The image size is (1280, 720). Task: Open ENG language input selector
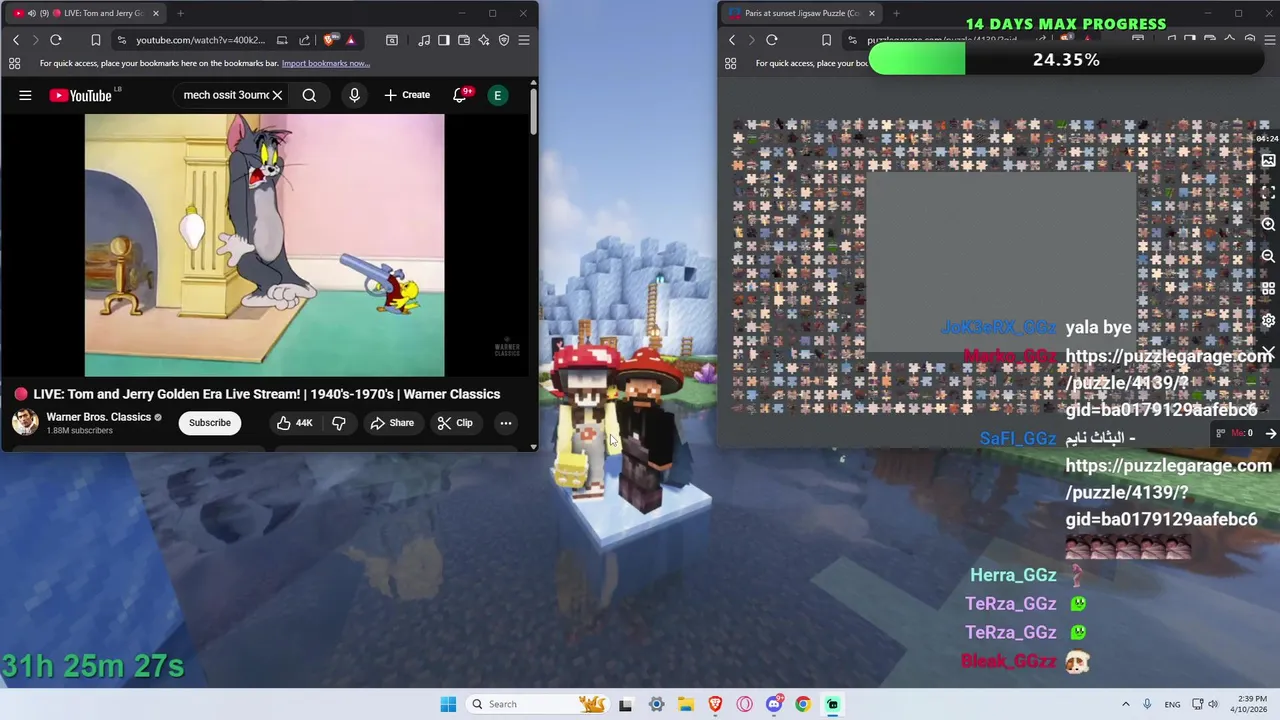point(1172,704)
